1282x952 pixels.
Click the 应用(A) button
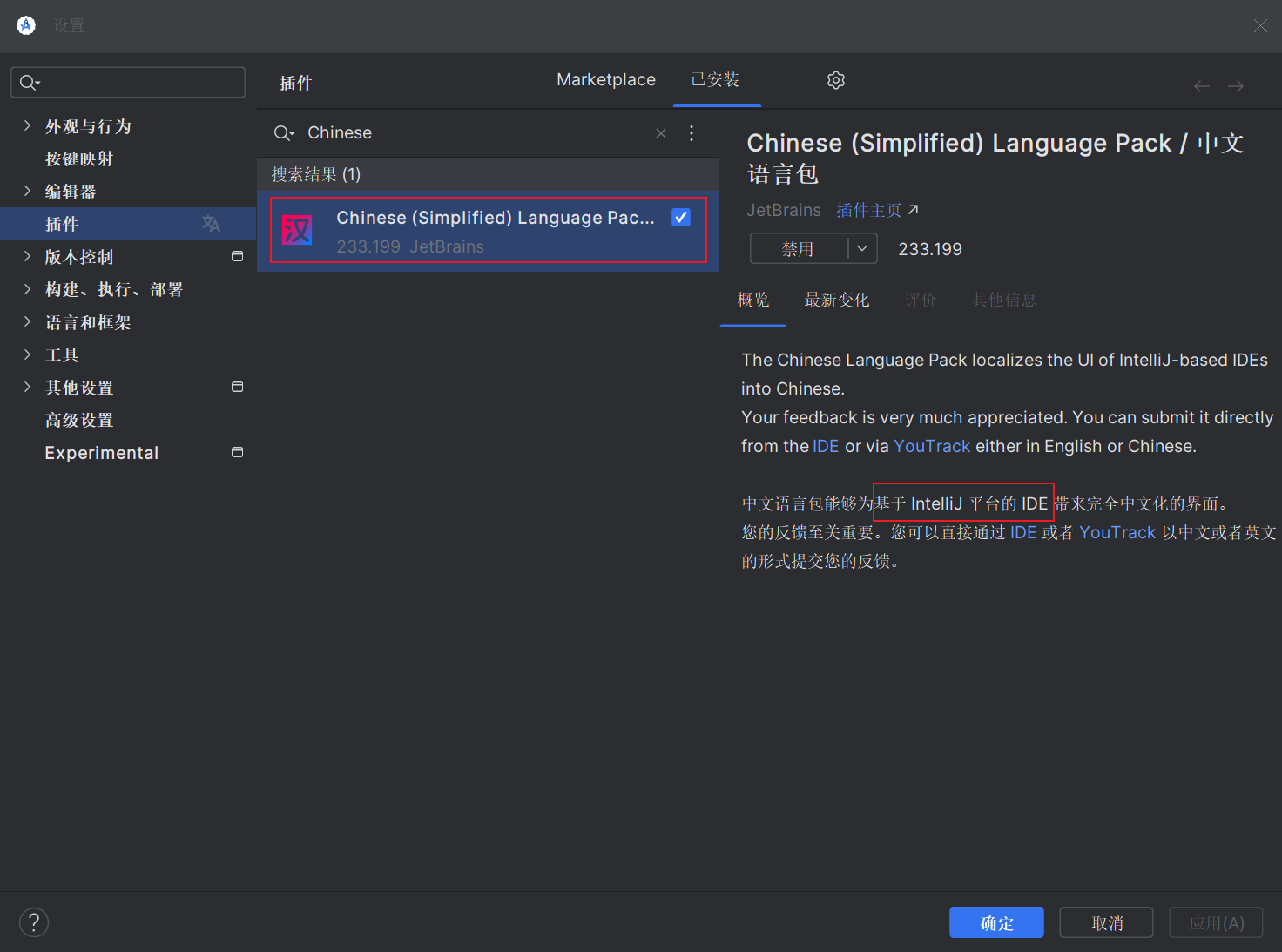[1216, 923]
